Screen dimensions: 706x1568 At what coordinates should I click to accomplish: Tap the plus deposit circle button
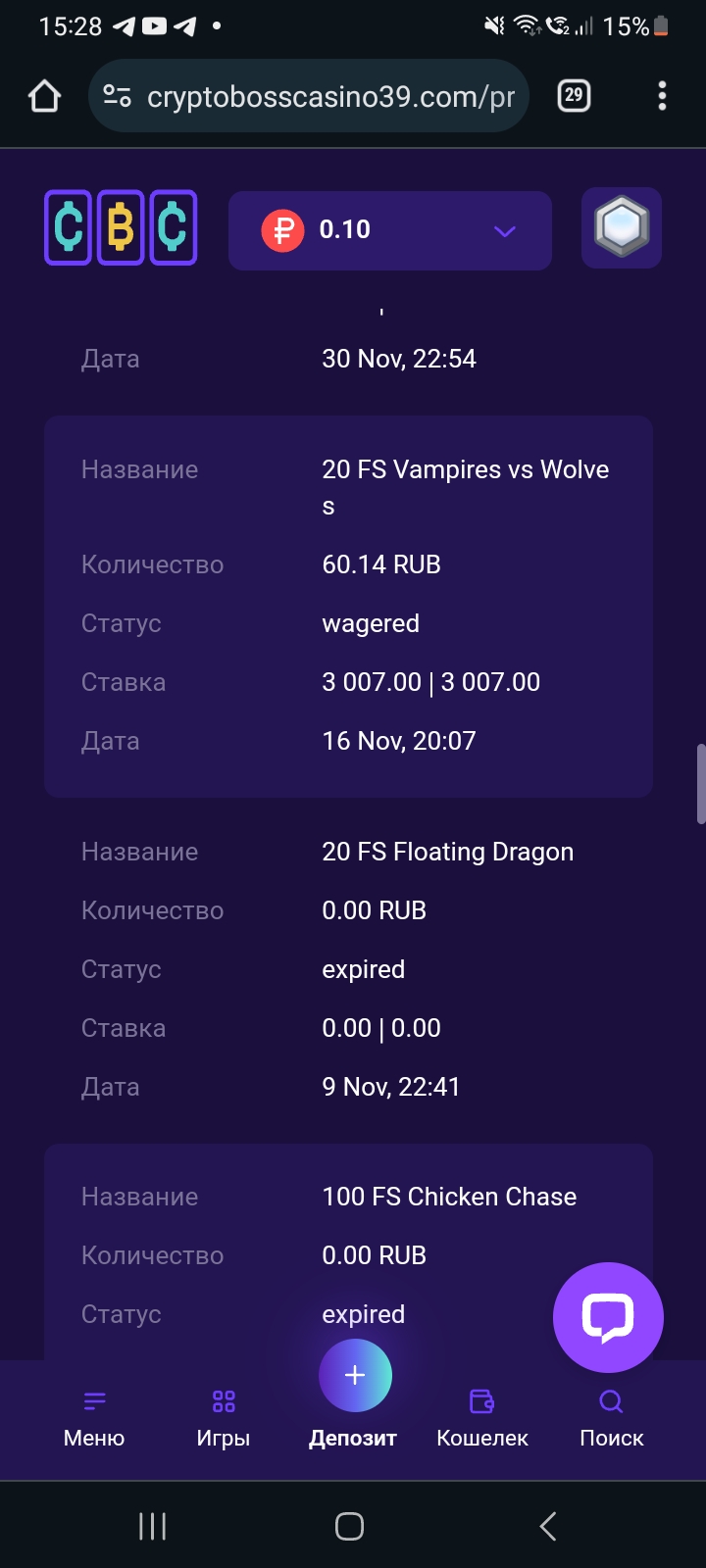click(x=355, y=1375)
